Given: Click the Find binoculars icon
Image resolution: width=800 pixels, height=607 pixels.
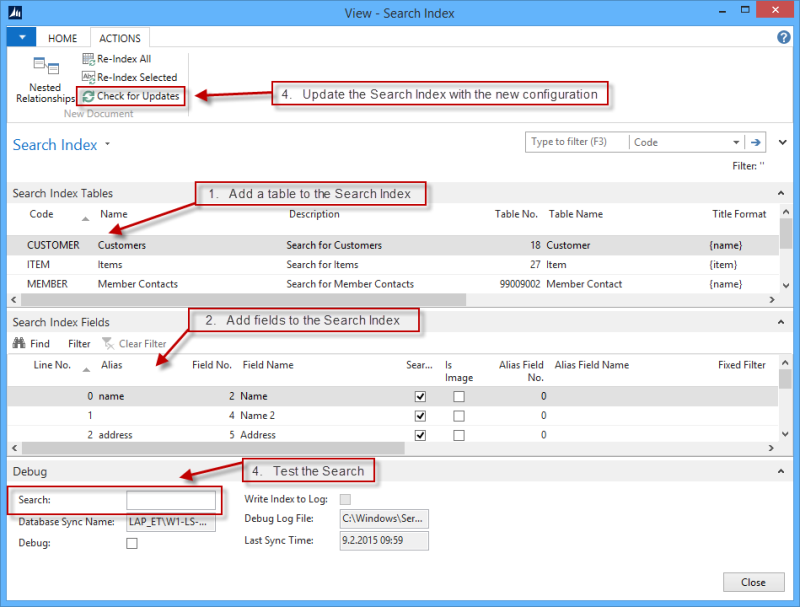Looking at the screenshot, I should (19, 343).
